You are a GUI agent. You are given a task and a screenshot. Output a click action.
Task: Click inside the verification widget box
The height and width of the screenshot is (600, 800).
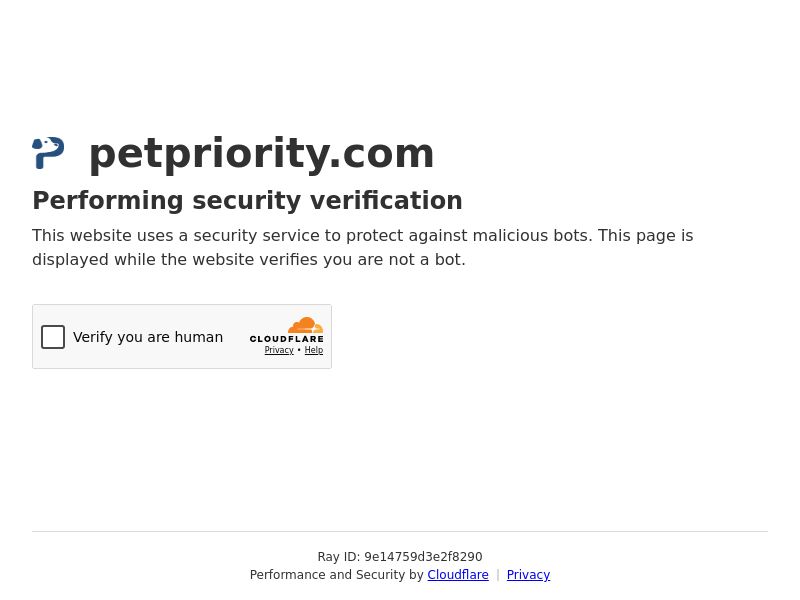(x=182, y=337)
